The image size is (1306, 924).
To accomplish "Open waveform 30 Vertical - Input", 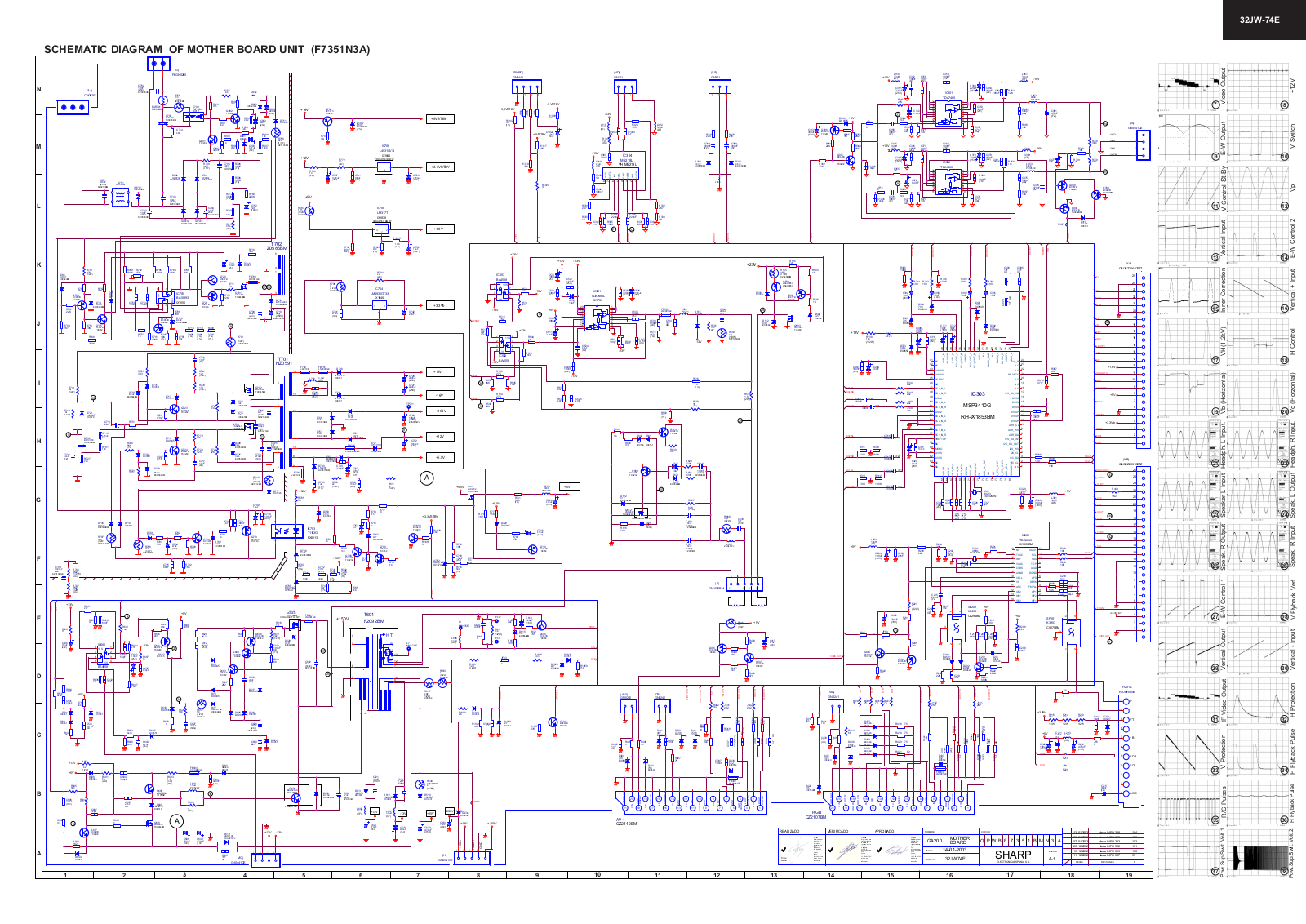I will click(1259, 650).
